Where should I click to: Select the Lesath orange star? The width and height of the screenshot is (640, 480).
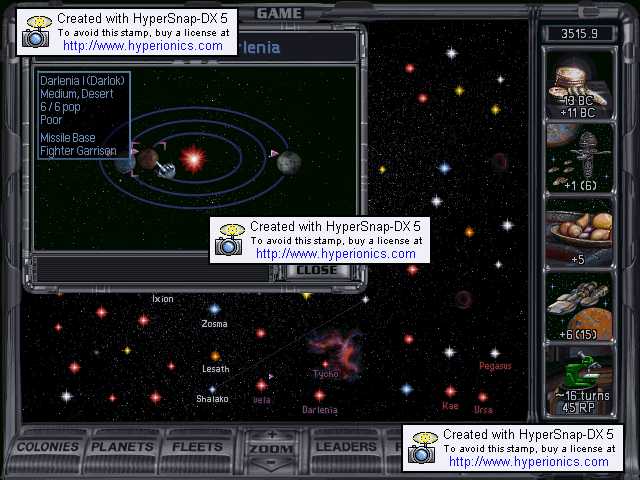pos(216,356)
